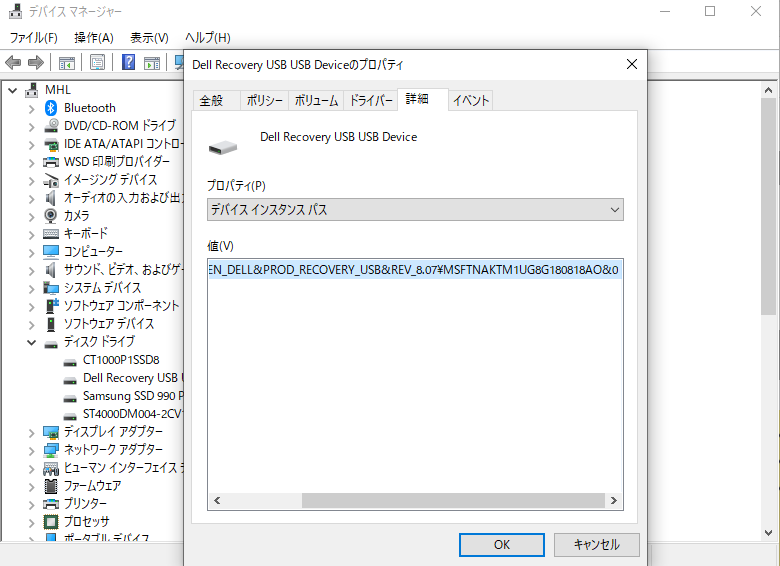Open the 操作(A) menu
Viewport: 780px width, 566px height.
(x=94, y=38)
